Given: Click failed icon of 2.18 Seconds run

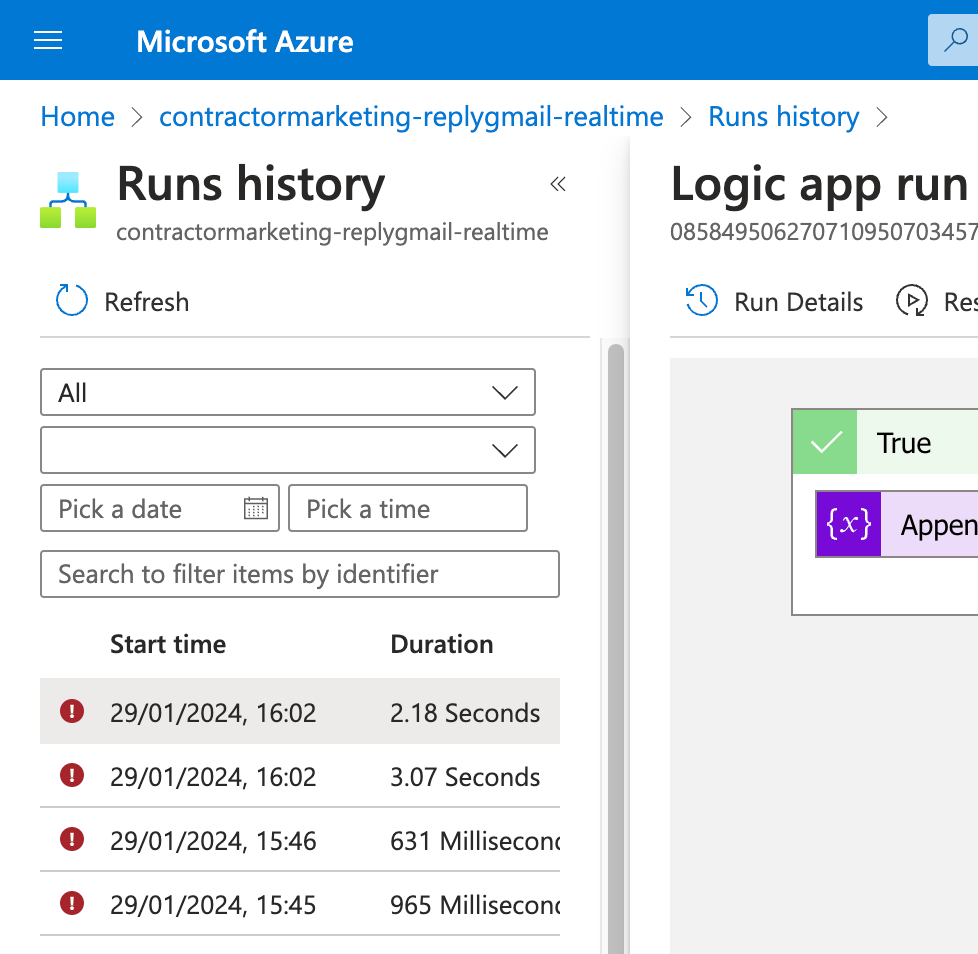Looking at the screenshot, I should [x=72, y=711].
